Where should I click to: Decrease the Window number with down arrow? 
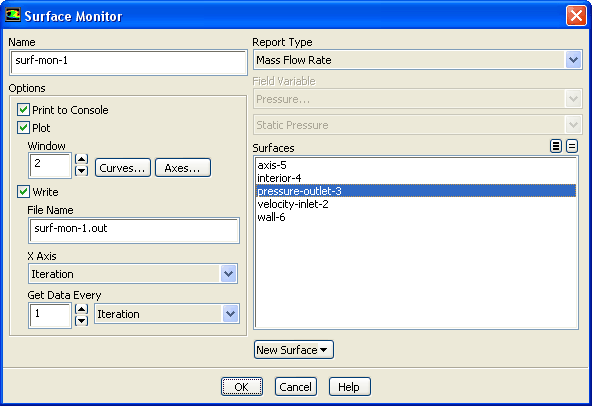coord(82,171)
